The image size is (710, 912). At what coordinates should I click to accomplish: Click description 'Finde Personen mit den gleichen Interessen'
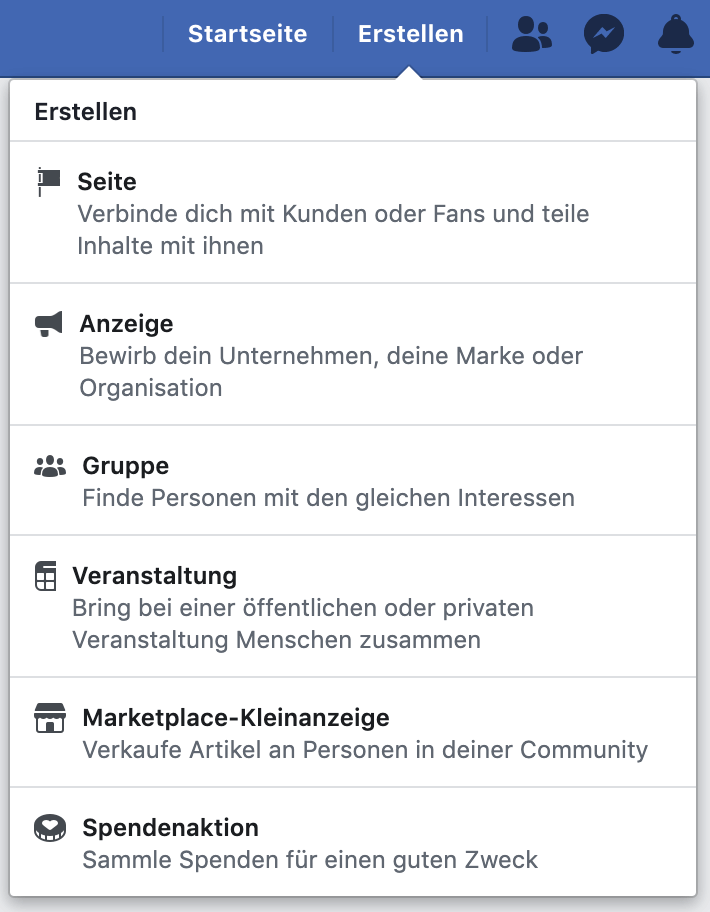pyautogui.click(x=328, y=498)
